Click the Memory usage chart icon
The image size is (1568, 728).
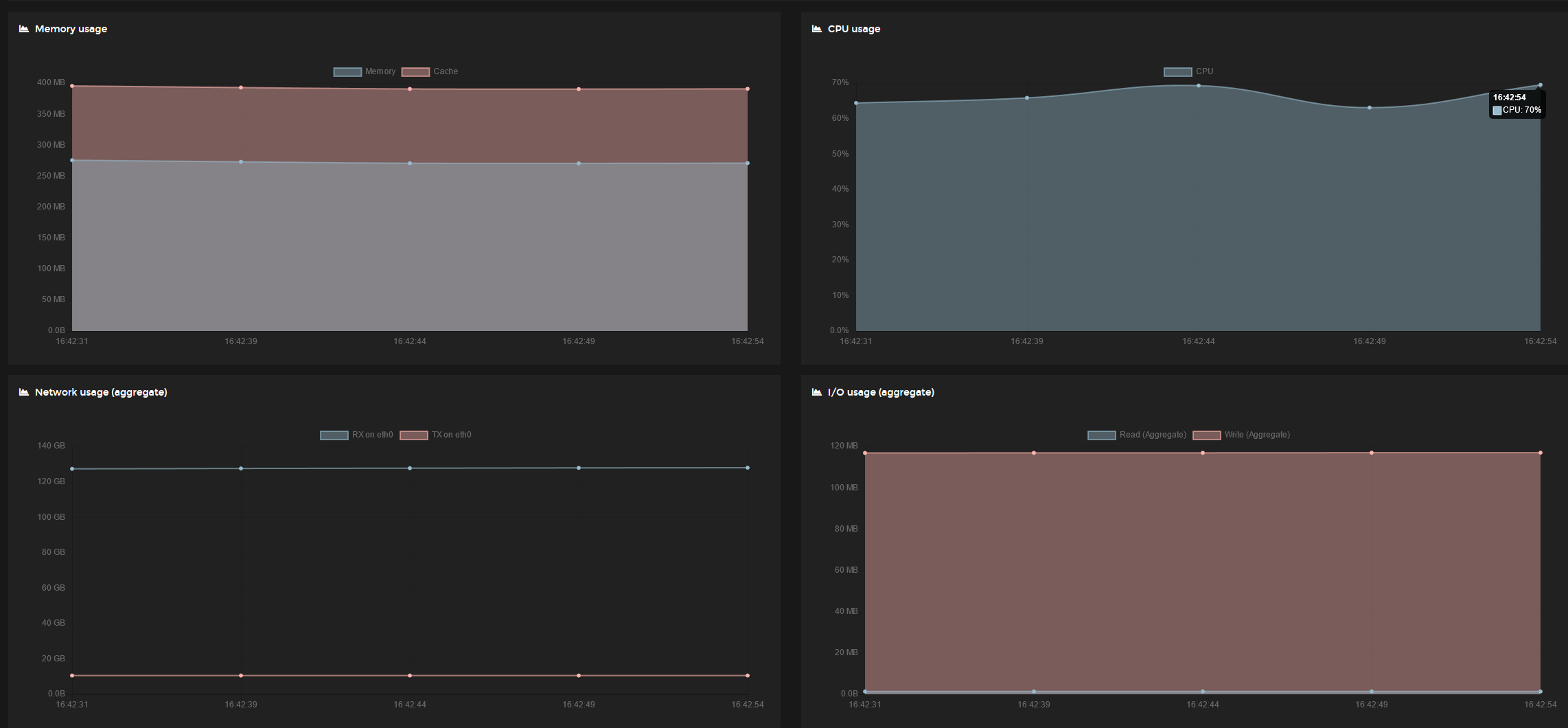point(24,29)
